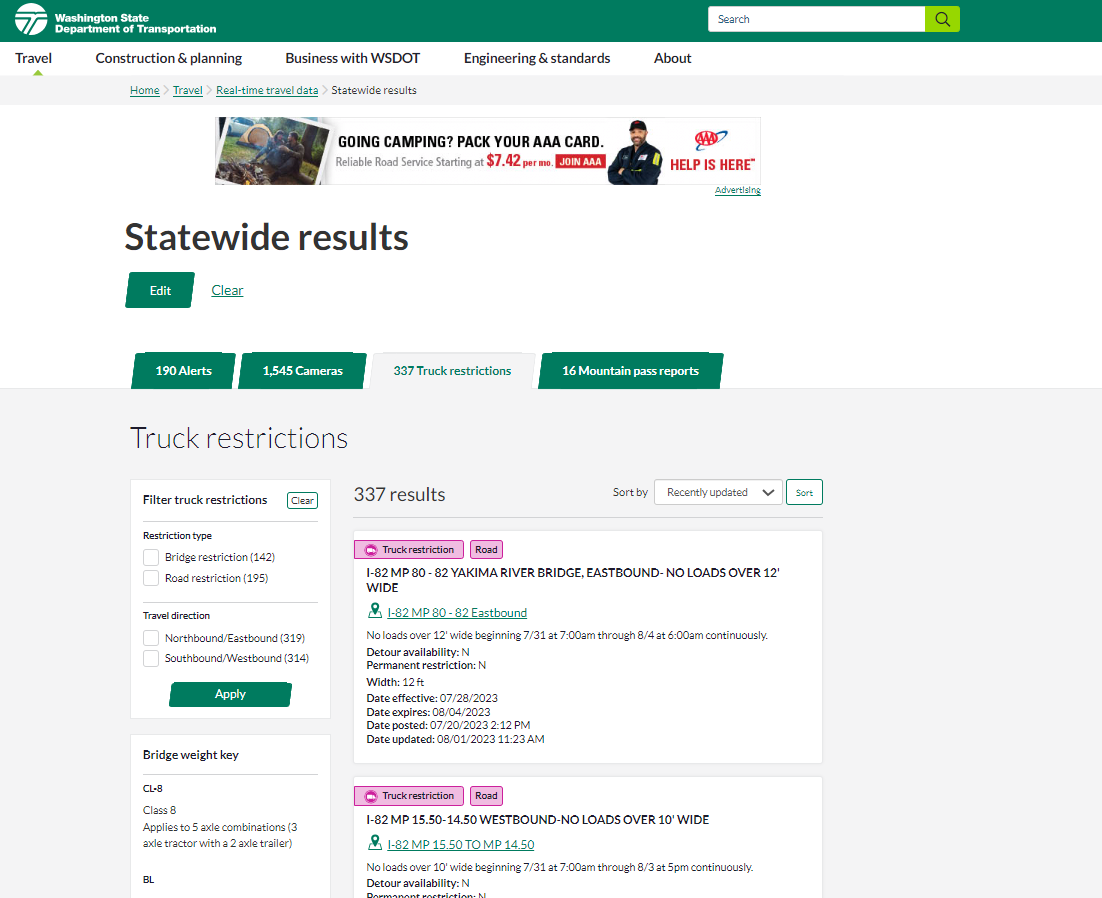
Task: Open the Construction & planning menu
Action: pos(169,58)
